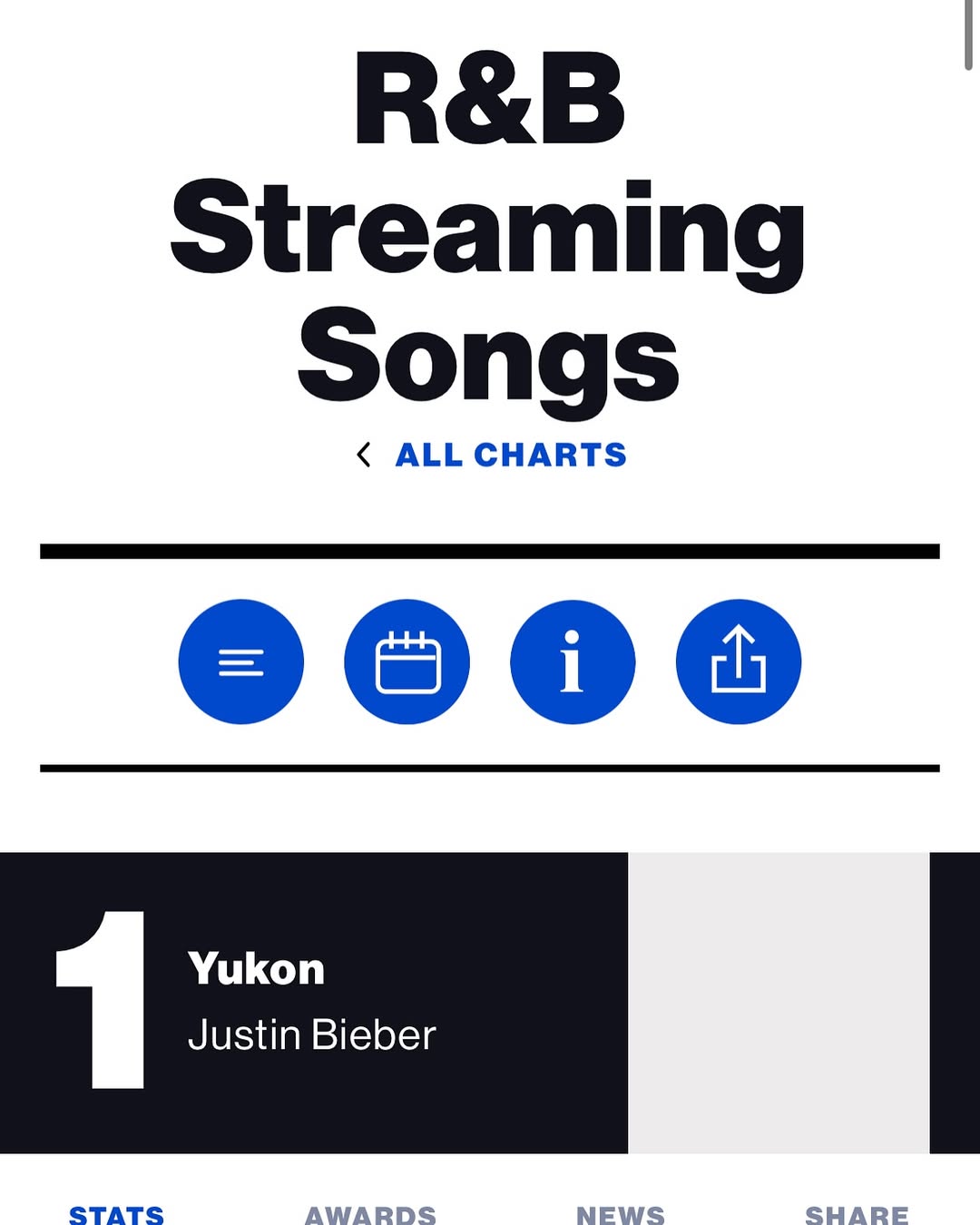Tap the share upload arrow icon
Image resolution: width=980 pixels, height=1225 pixels.
point(739,661)
